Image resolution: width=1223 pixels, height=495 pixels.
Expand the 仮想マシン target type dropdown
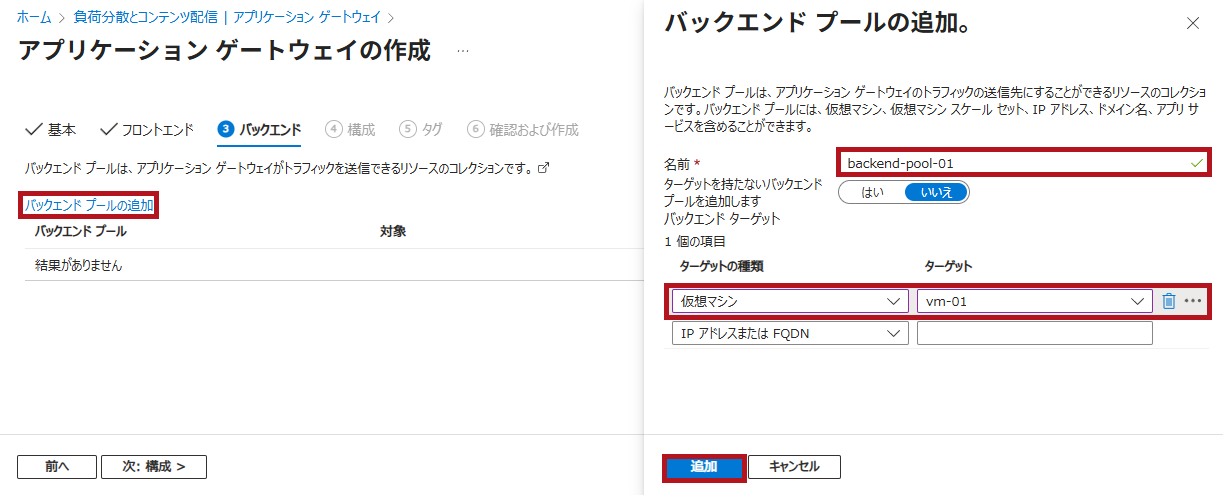[x=790, y=301]
